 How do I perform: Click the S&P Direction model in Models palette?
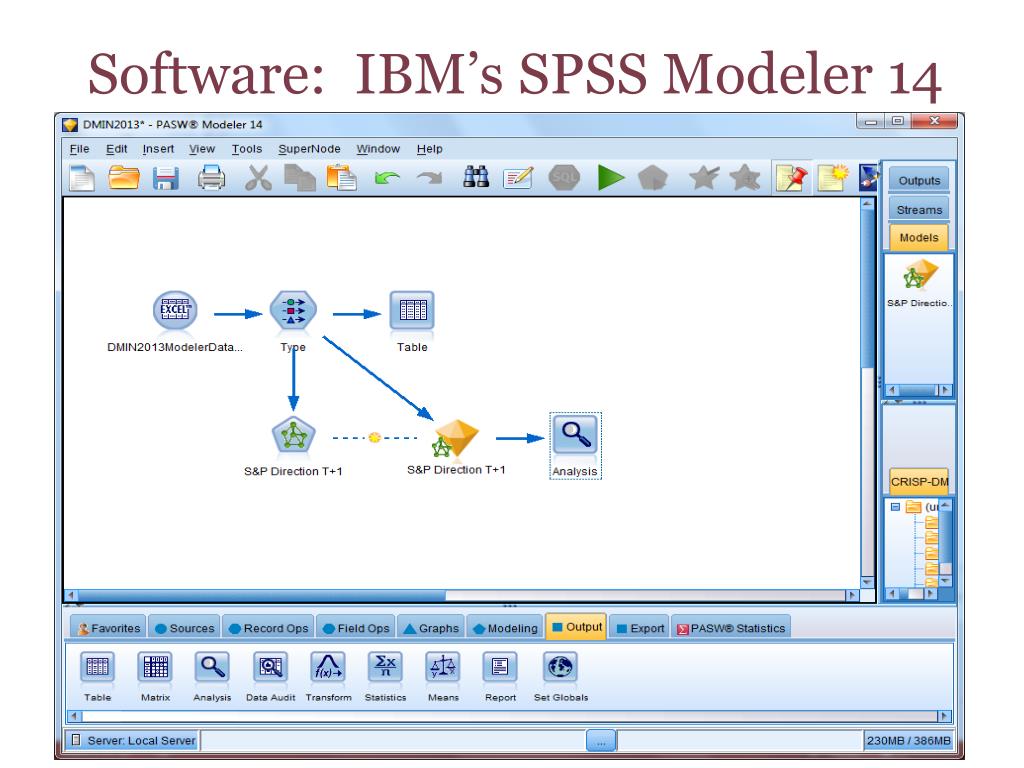920,276
